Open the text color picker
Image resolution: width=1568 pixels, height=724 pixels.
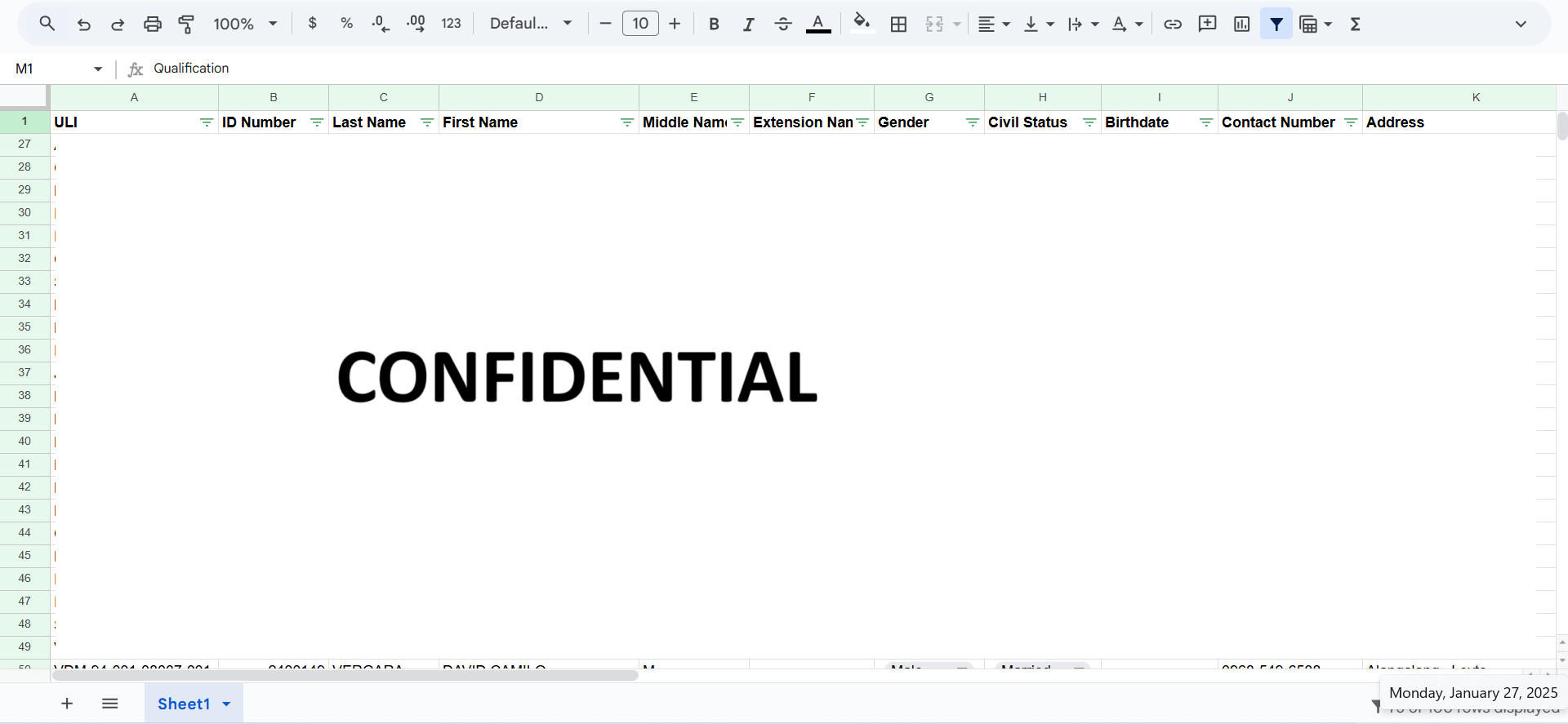(x=818, y=24)
